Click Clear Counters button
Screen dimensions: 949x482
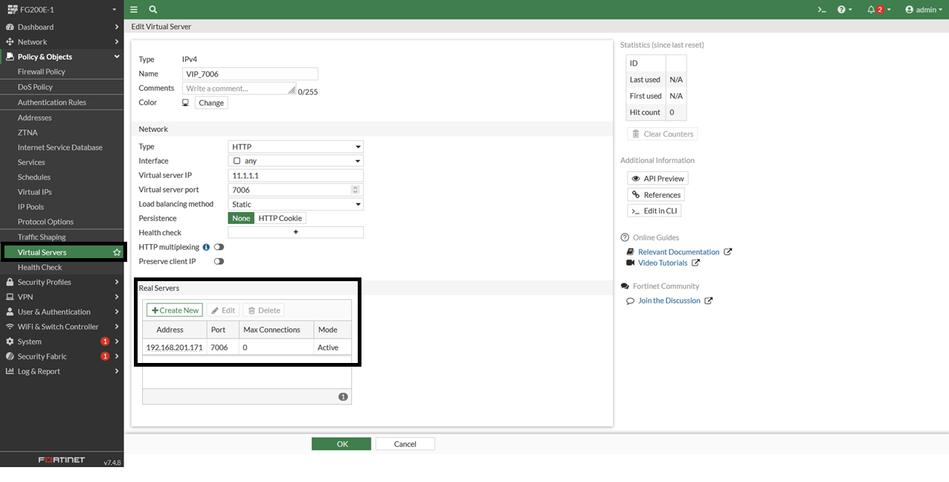(662, 134)
